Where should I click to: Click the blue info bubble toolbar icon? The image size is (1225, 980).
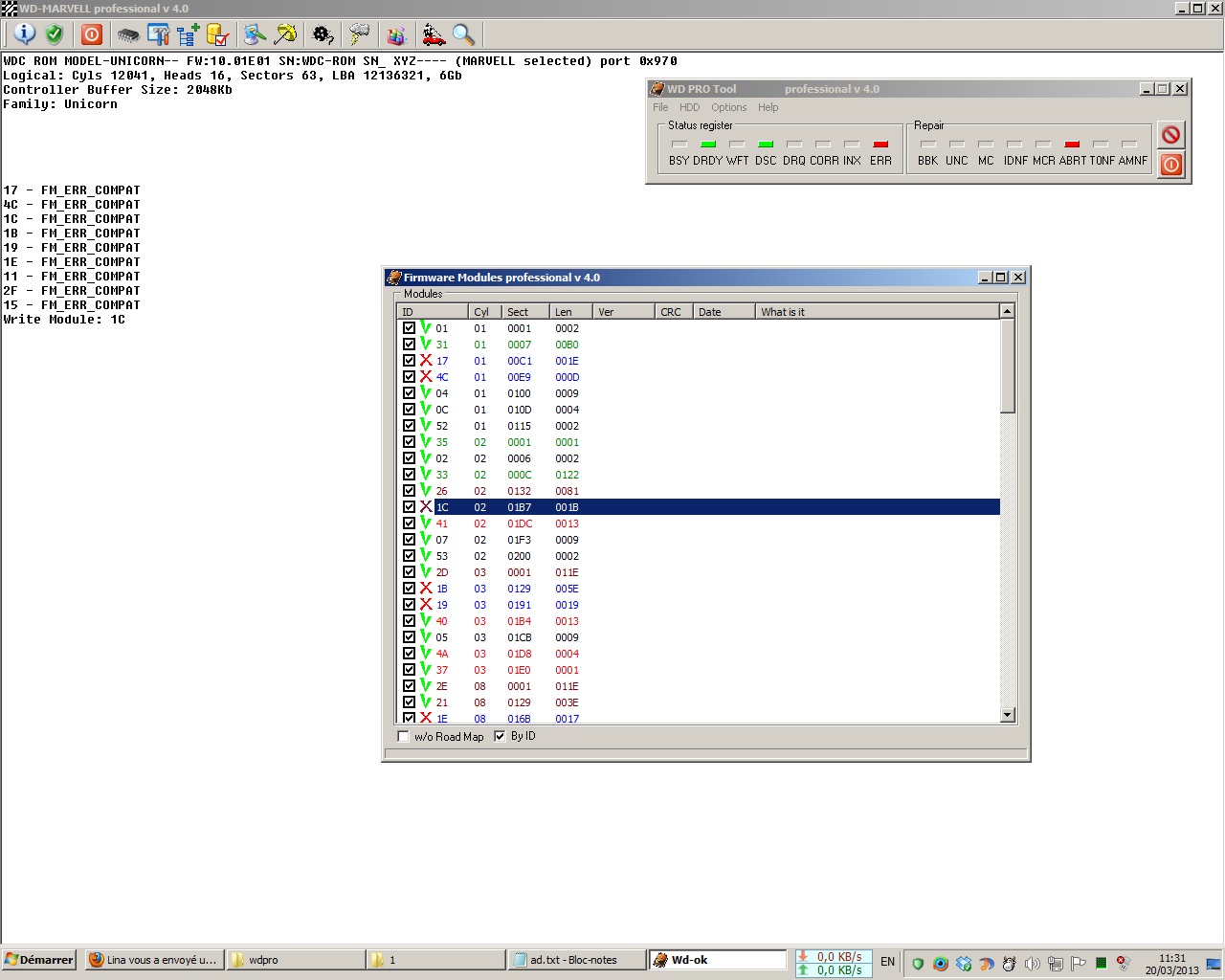(25, 34)
